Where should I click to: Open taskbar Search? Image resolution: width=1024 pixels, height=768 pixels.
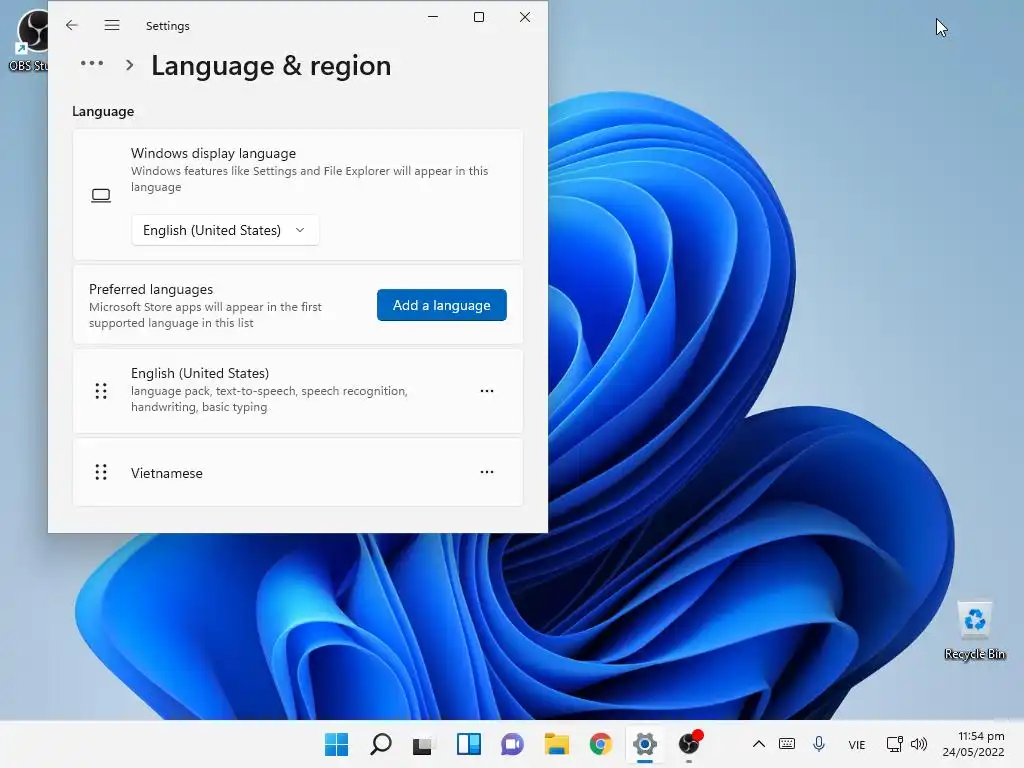(381, 744)
